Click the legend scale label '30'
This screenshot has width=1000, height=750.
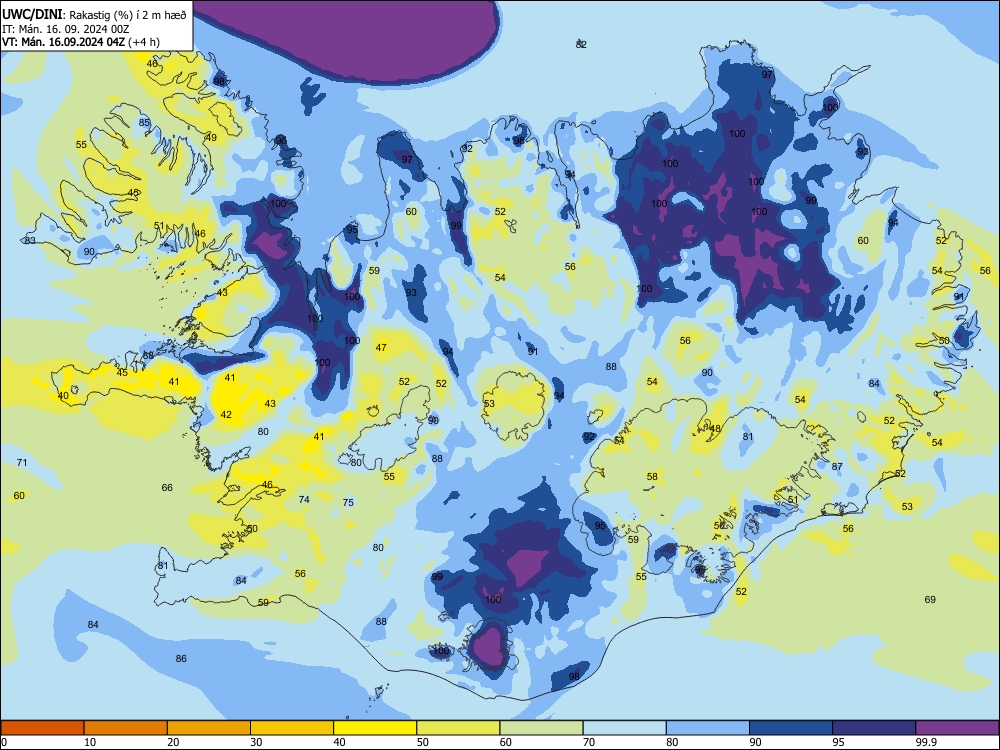(256, 742)
